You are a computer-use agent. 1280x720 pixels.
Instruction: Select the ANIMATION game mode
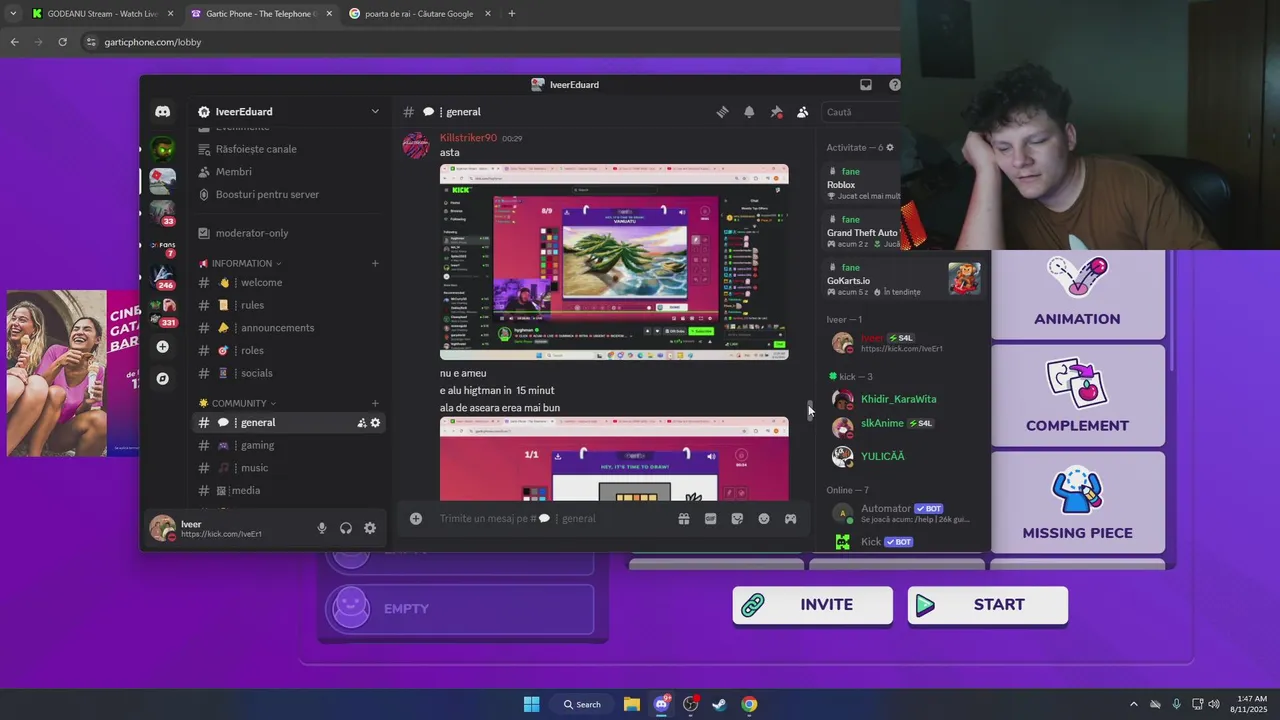1077,294
